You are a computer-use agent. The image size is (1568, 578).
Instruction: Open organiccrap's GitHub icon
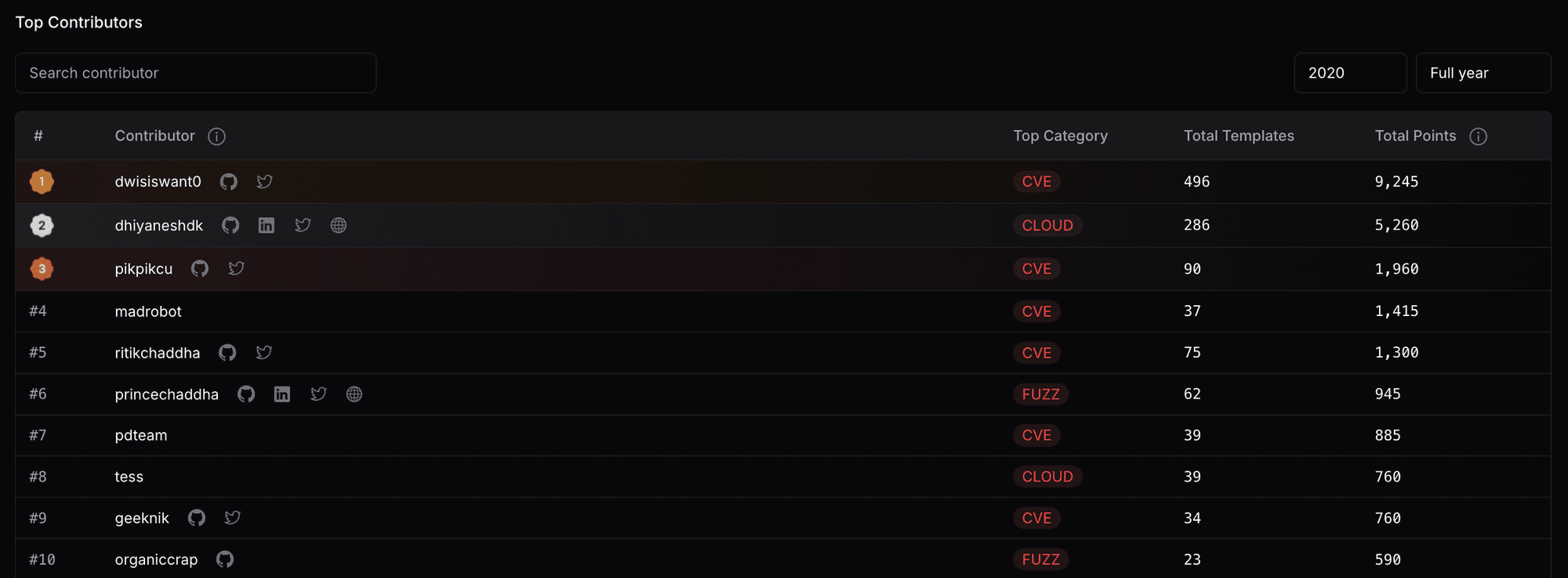pos(225,560)
